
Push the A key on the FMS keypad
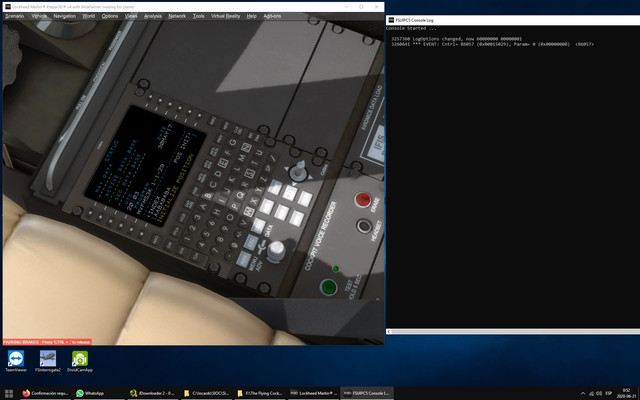203,207
